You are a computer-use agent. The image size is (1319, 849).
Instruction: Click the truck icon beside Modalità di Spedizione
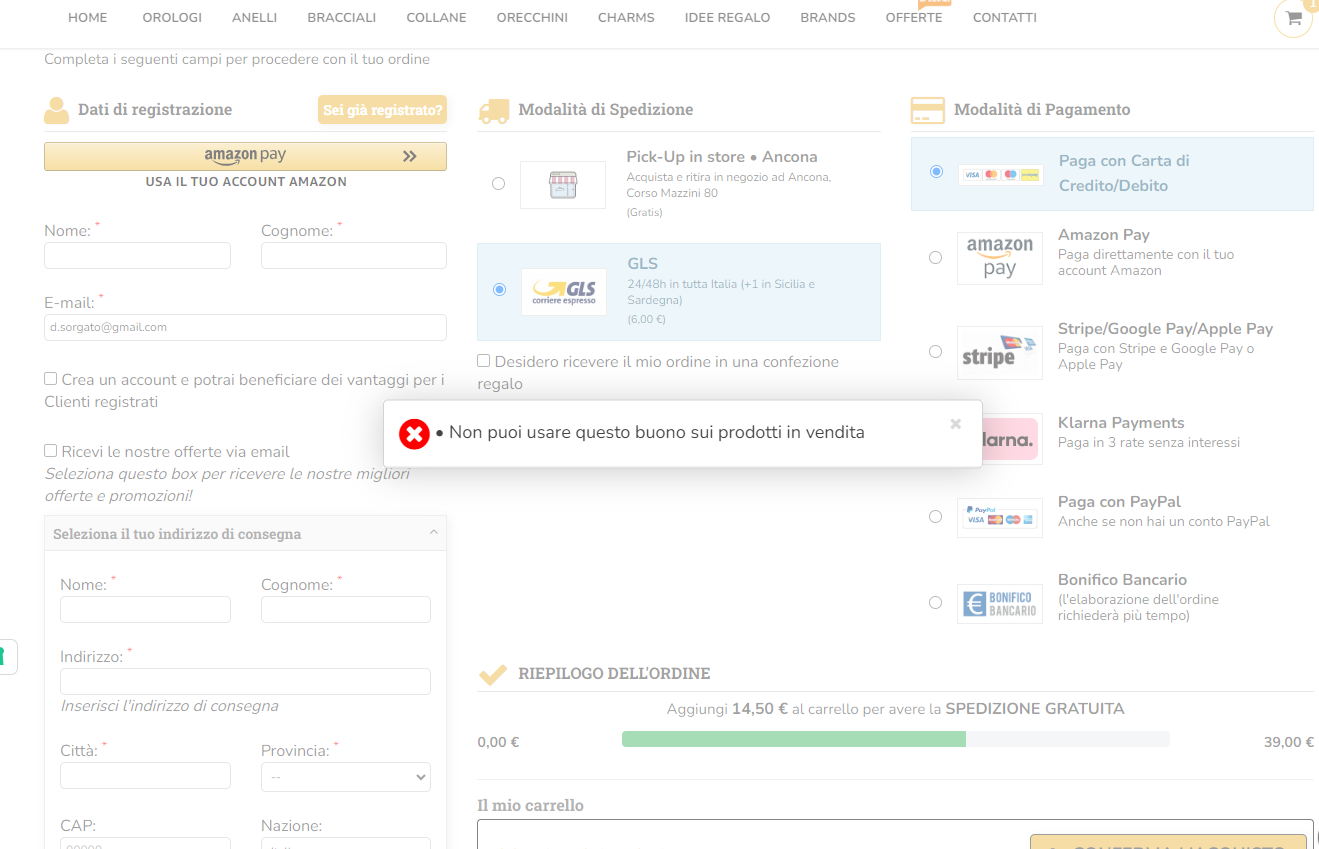[x=494, y=111]
